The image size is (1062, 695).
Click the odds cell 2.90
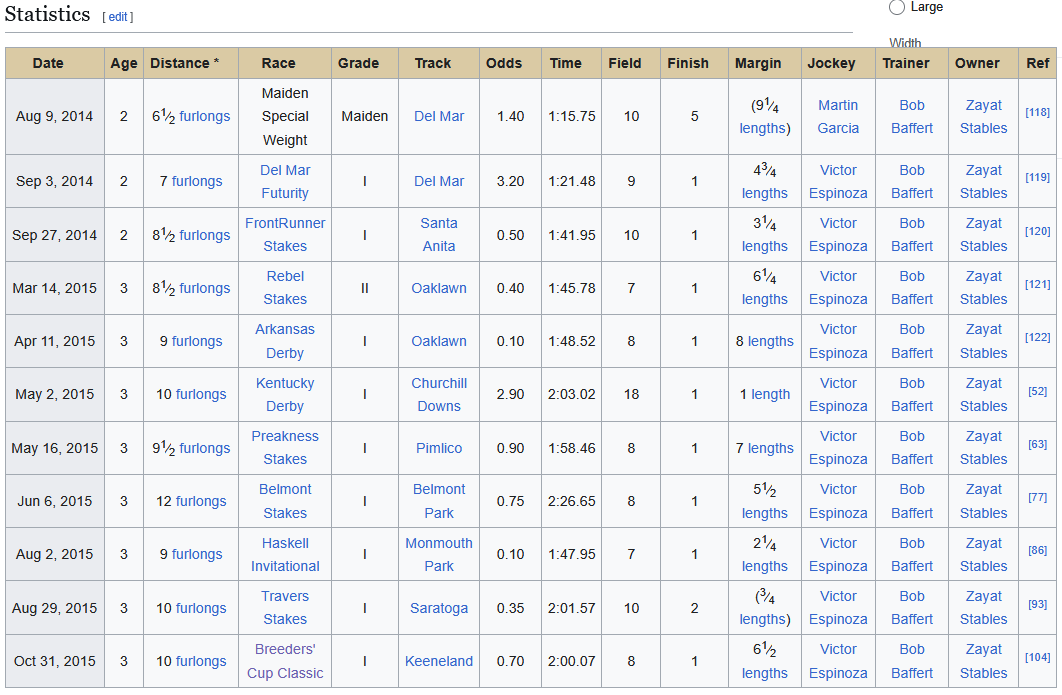pyautogui.click(x=510, y=394)
